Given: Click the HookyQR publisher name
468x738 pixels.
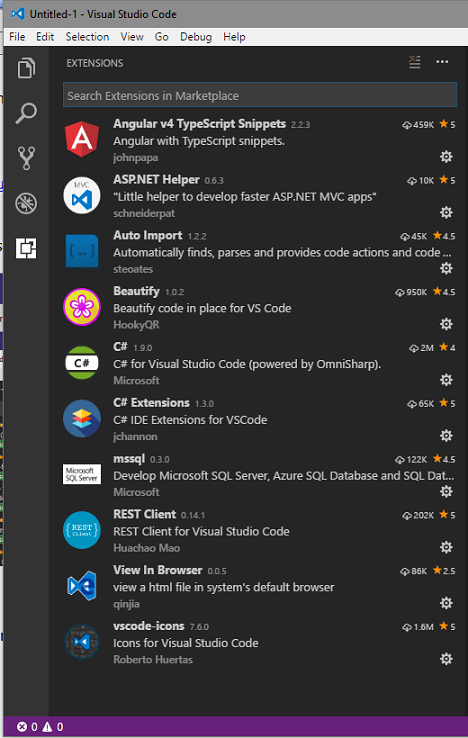Looking at the screenshot, I should coord(136,325).
